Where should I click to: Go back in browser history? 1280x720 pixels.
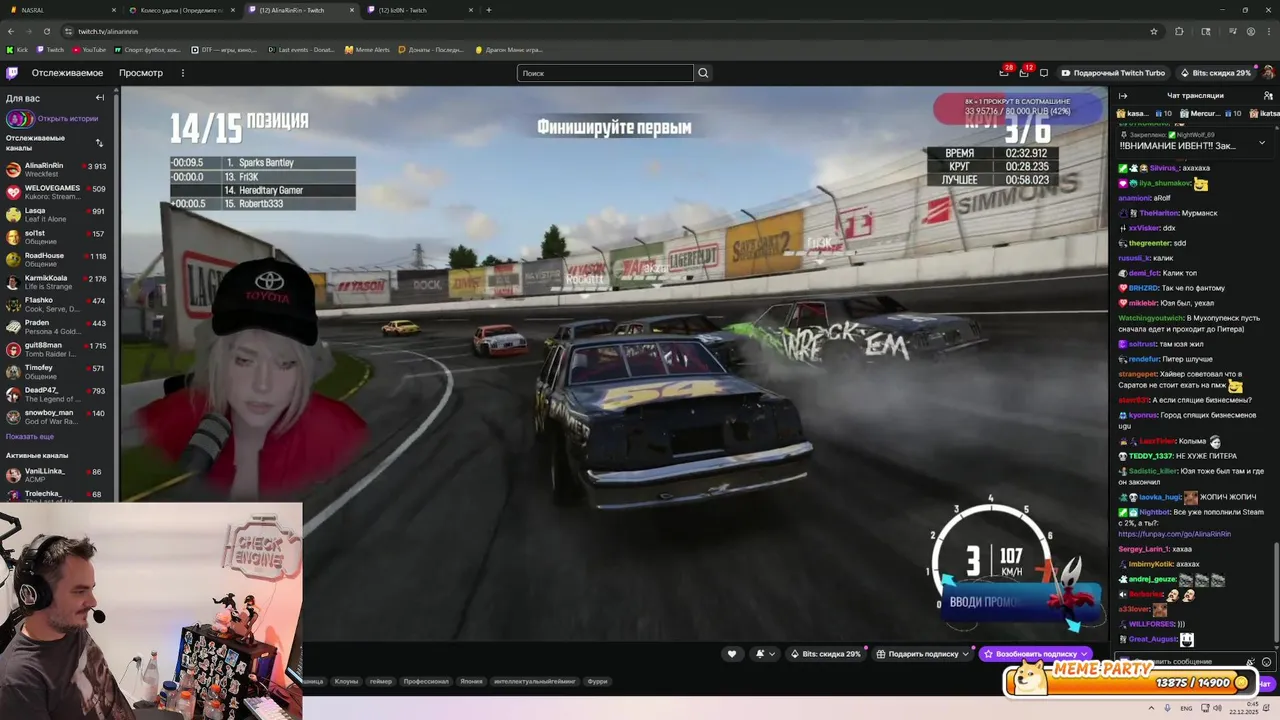pyautogui.click(x=11, y=31)
